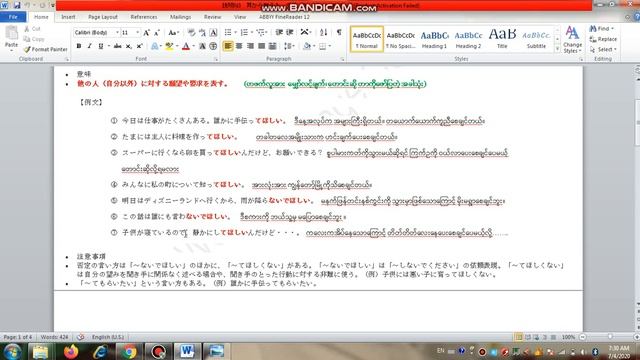Apply the No Spacing style

(x=401, y=39)
